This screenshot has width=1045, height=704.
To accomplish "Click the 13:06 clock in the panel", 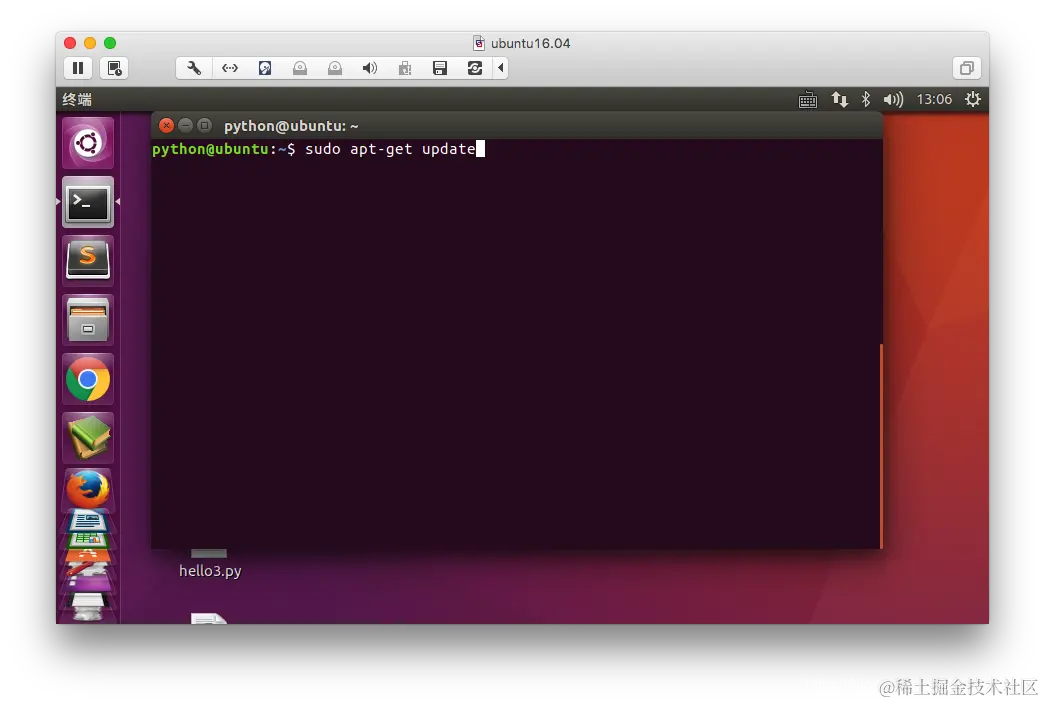I will [934, 99].
